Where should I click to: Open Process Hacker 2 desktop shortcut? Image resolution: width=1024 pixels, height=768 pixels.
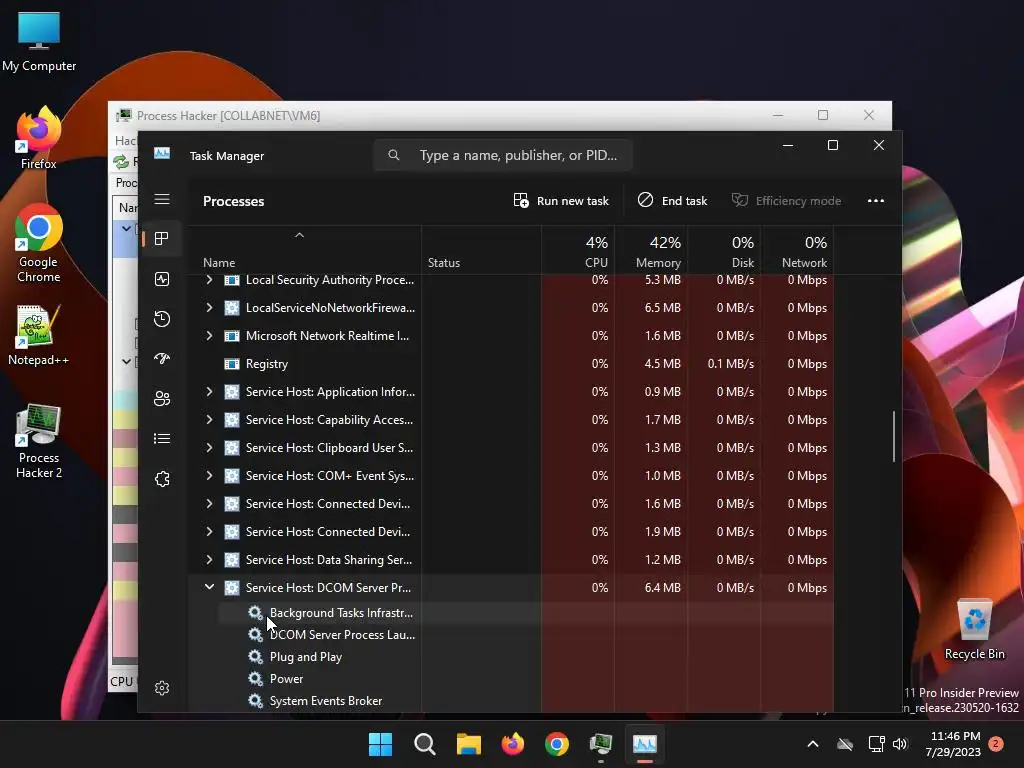pos(39,441)
